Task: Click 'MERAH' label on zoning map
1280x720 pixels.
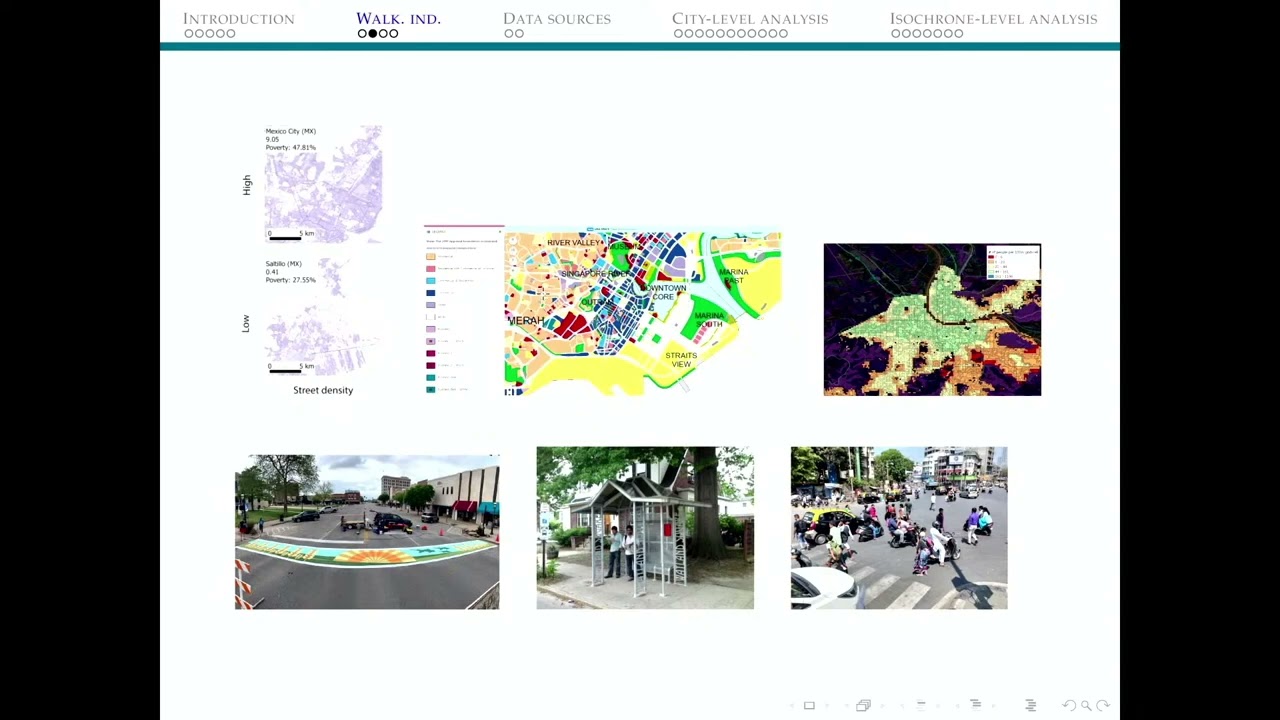Action: pos(527,320)
